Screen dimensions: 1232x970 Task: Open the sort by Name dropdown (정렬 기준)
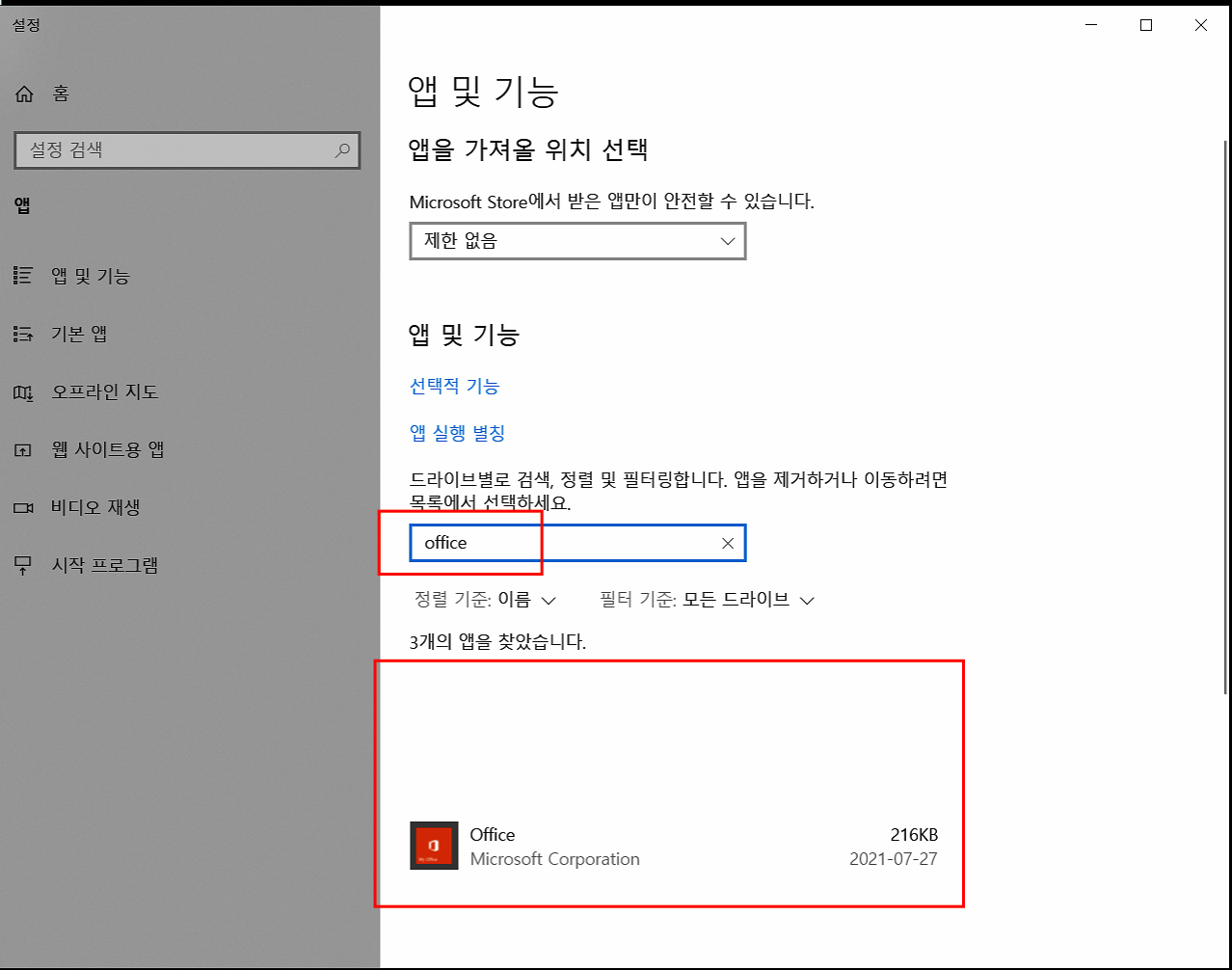pyautogui.click(x=485, y=600)
